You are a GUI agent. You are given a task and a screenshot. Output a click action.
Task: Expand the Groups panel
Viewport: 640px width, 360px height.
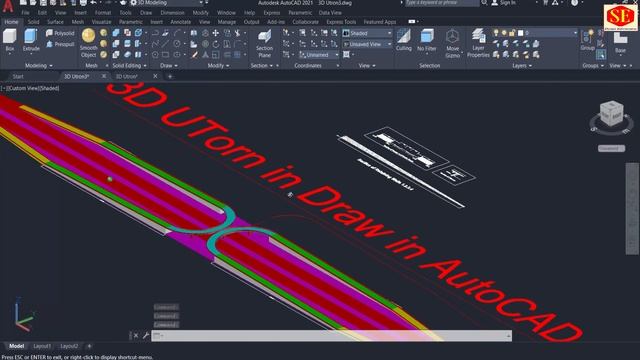click(593, 65)
